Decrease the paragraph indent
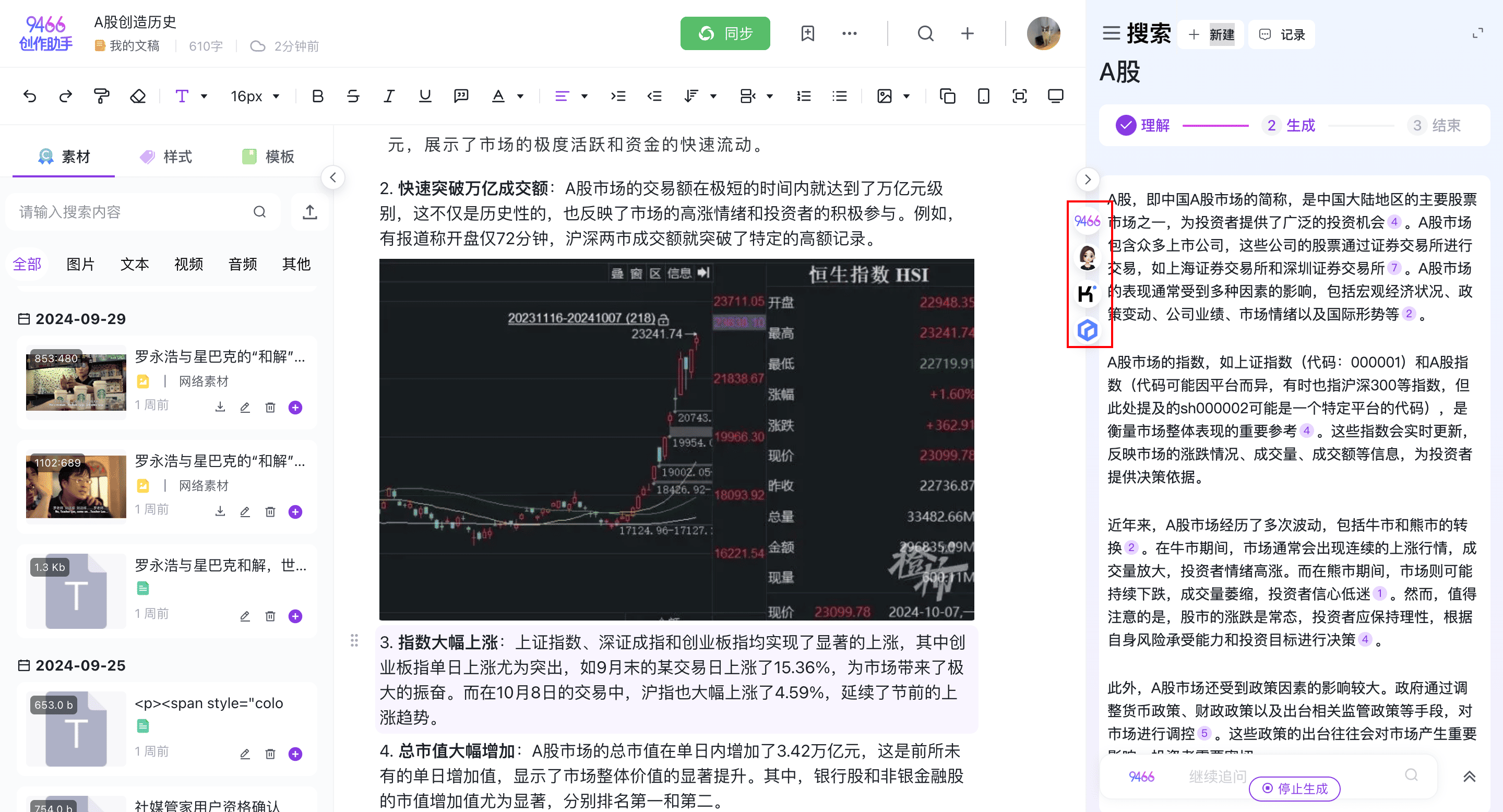This screenshot has width=1503, height=812. point(654,96)
